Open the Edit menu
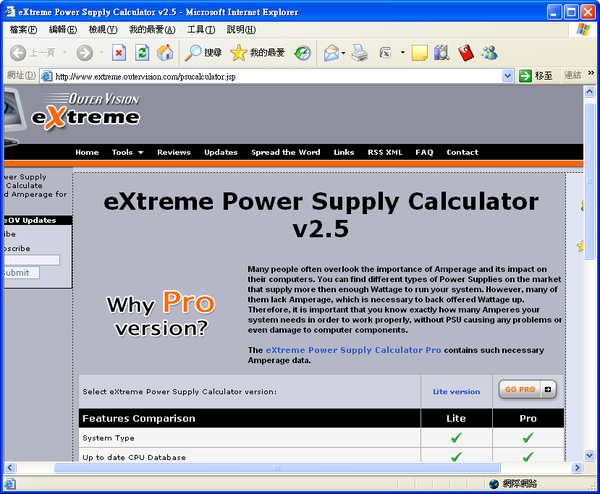This screenshot has height=494, width=600. 63,29
